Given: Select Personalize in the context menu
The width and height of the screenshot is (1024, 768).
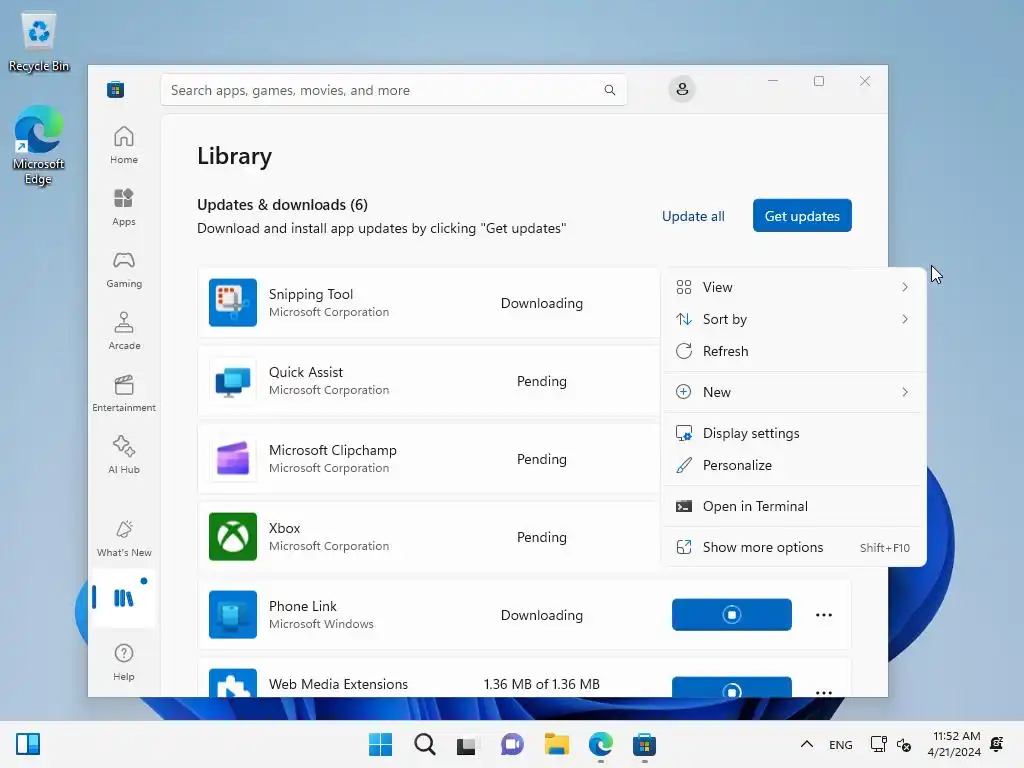Looking at the screenshot, I should pos(793,465).
